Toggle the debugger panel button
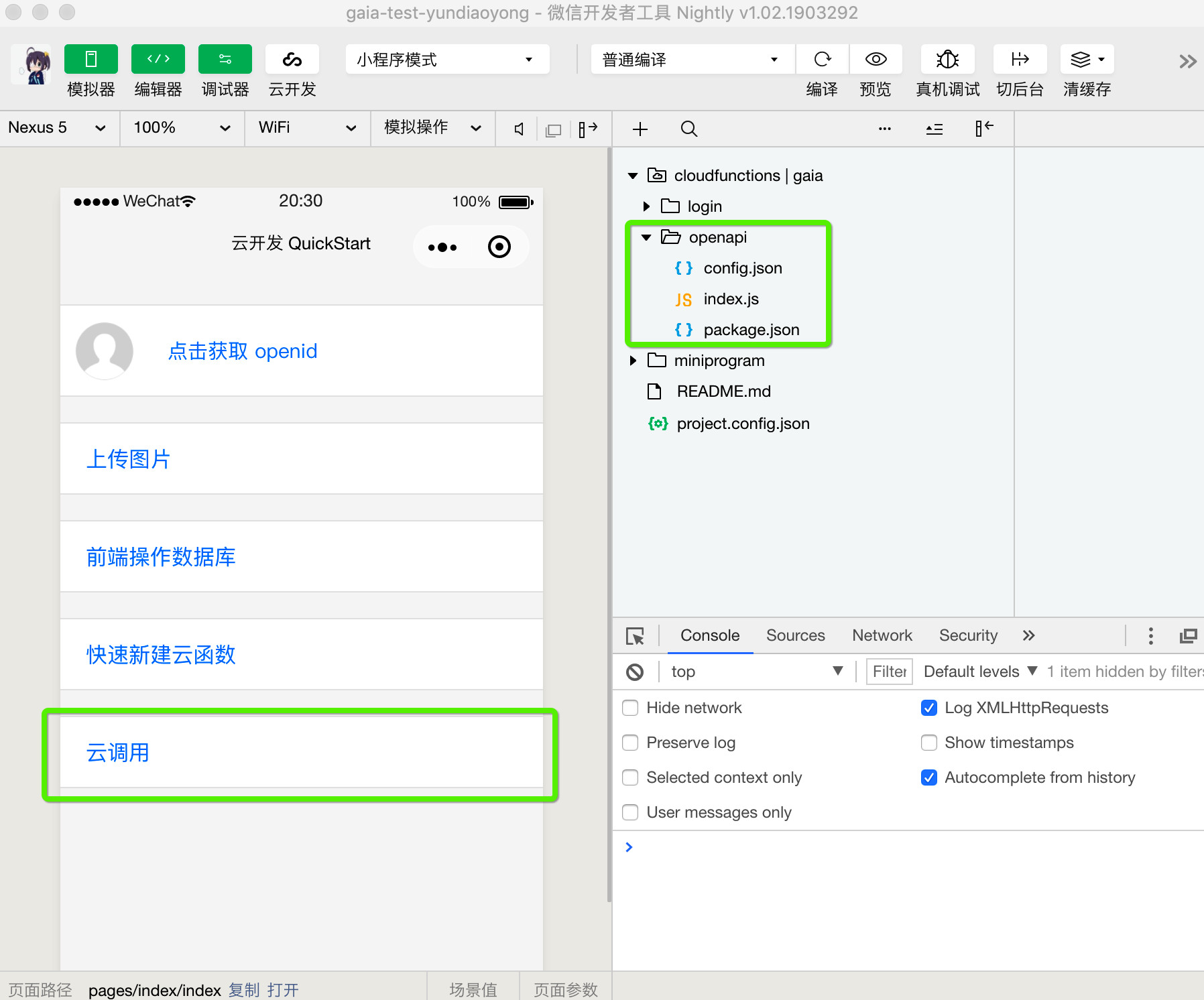 pos(225,59)
